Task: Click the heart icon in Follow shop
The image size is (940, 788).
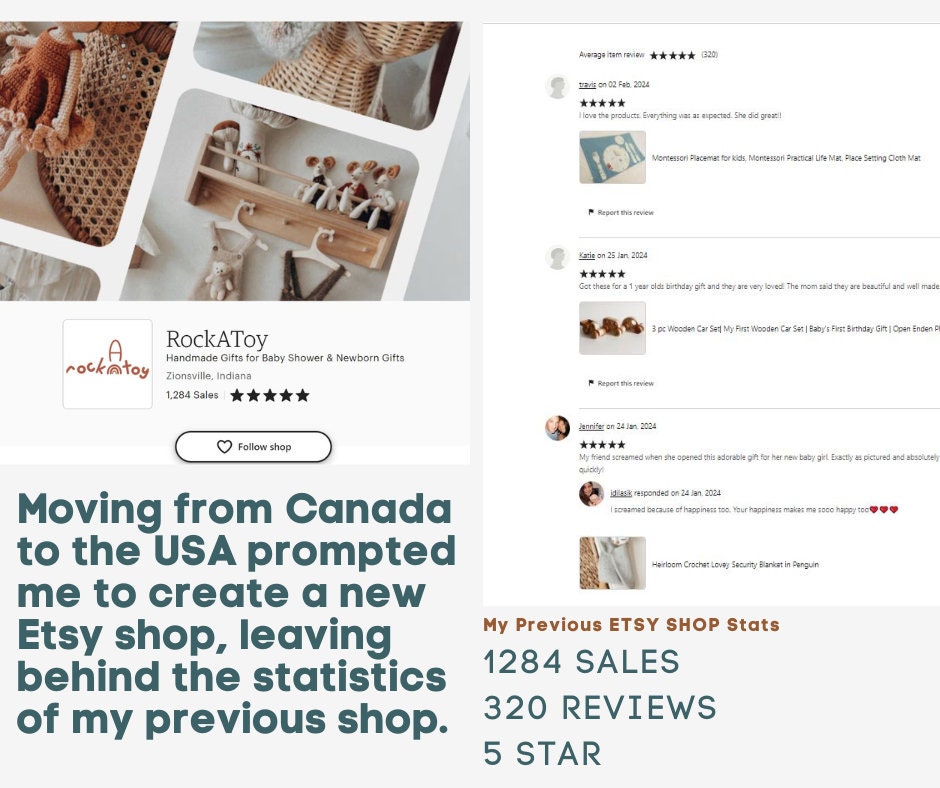Action: 224,447
